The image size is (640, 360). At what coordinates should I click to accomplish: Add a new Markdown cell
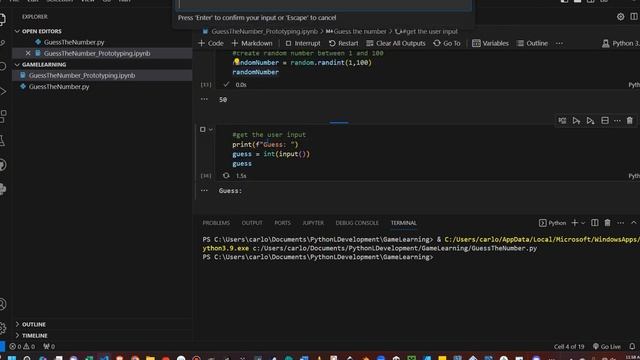(x=252, y=43)
